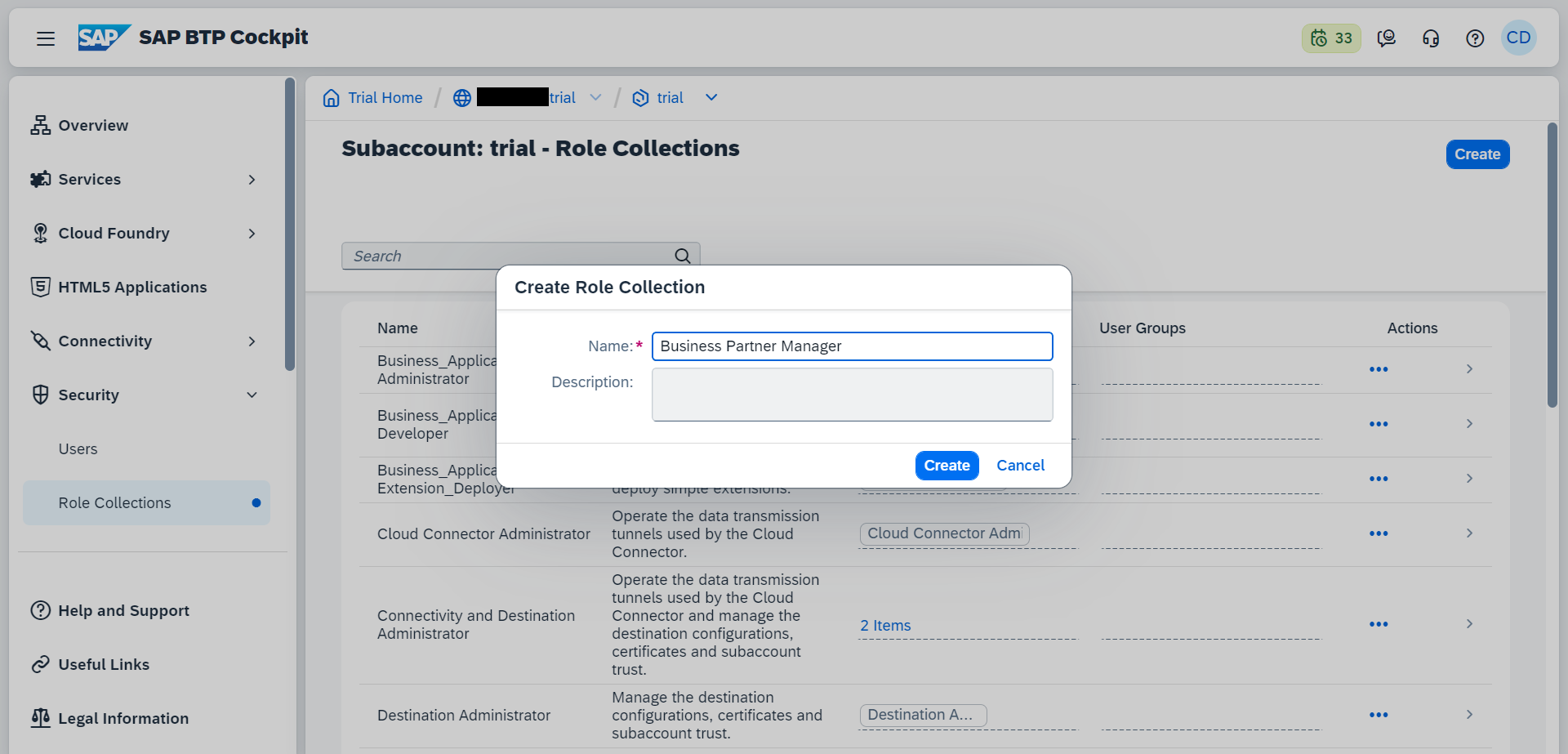The height and width of the screenshot is (754, 1568).
Task: Open the CD user profile avatar
Action: click(1519, 38)
